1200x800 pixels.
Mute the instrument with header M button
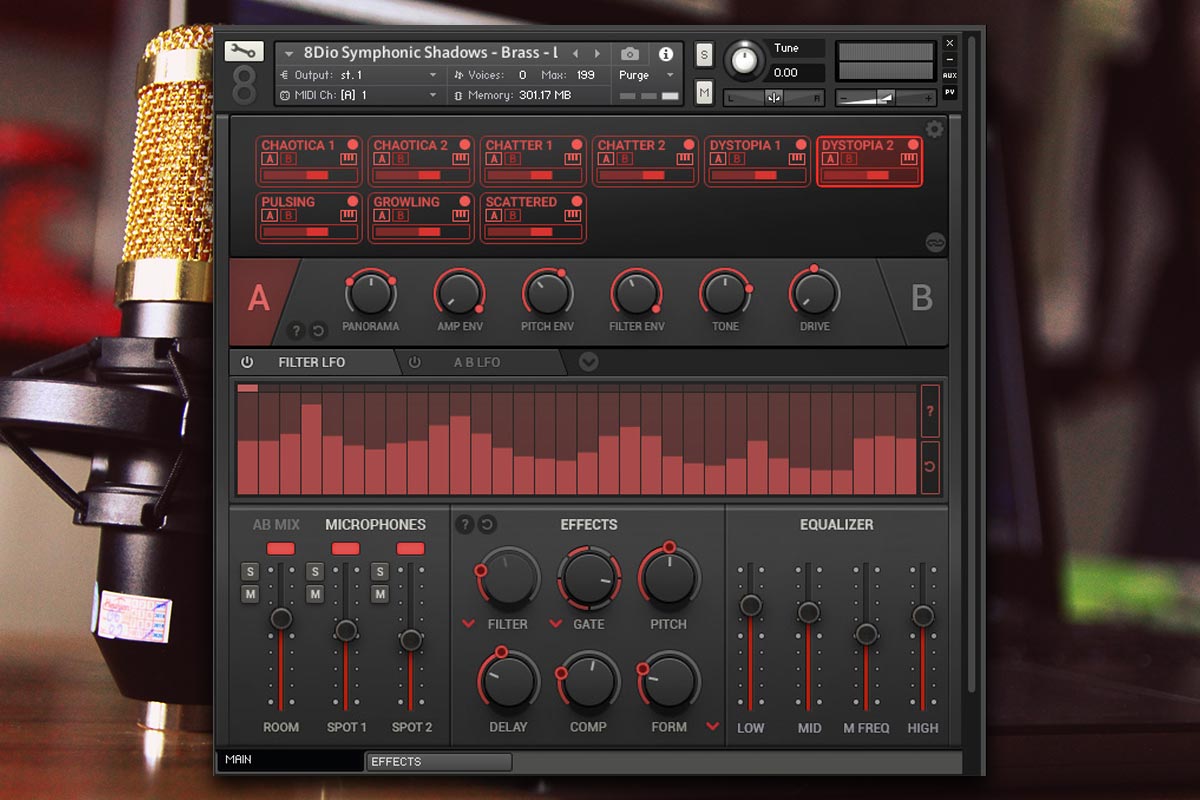coord(704,93)
